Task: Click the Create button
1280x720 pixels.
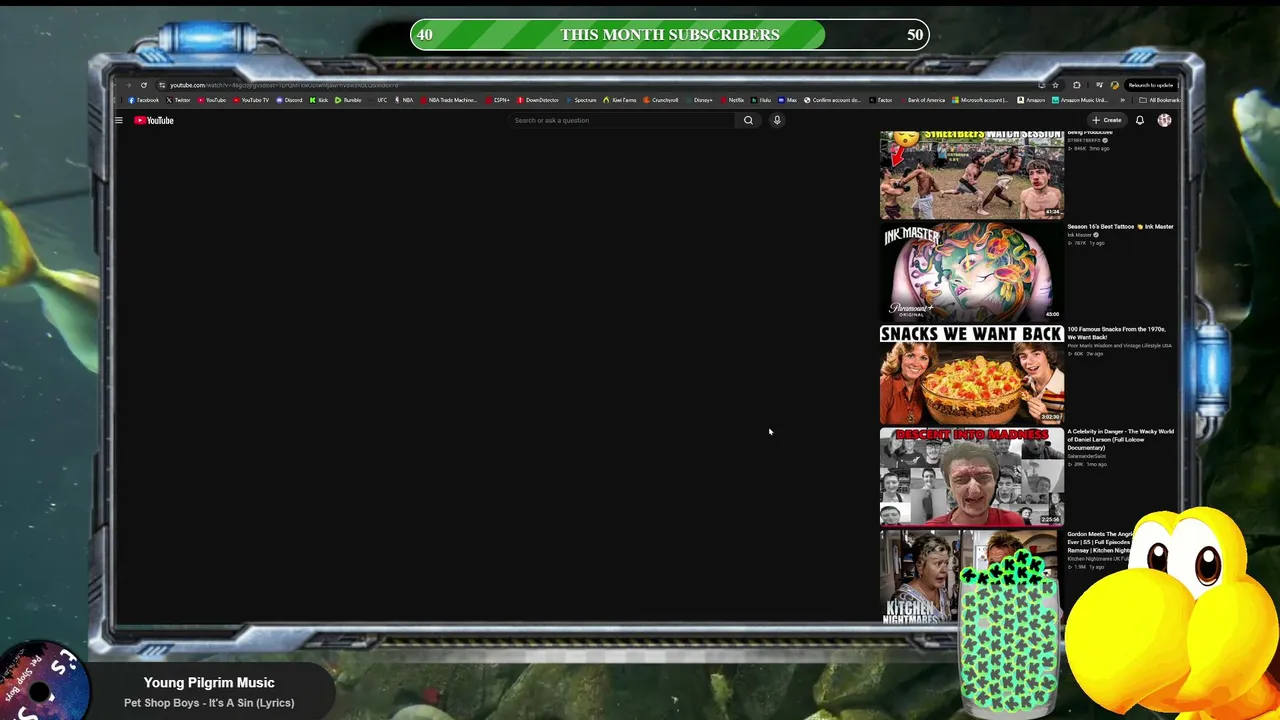Action: pos(1107,120)
